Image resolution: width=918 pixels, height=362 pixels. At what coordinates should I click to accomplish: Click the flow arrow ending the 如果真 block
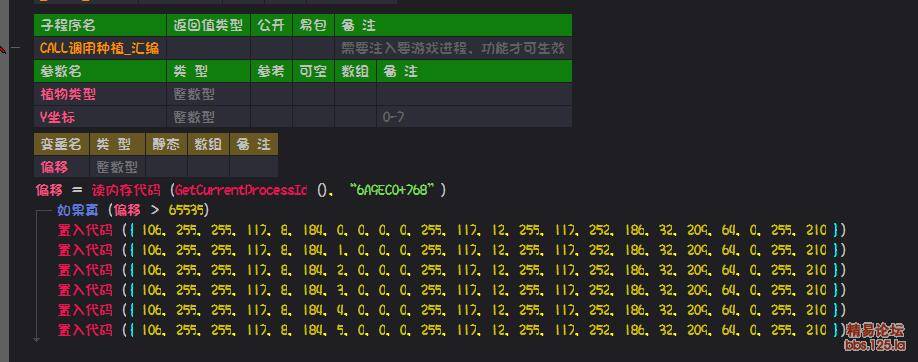(x=37, y=339)
